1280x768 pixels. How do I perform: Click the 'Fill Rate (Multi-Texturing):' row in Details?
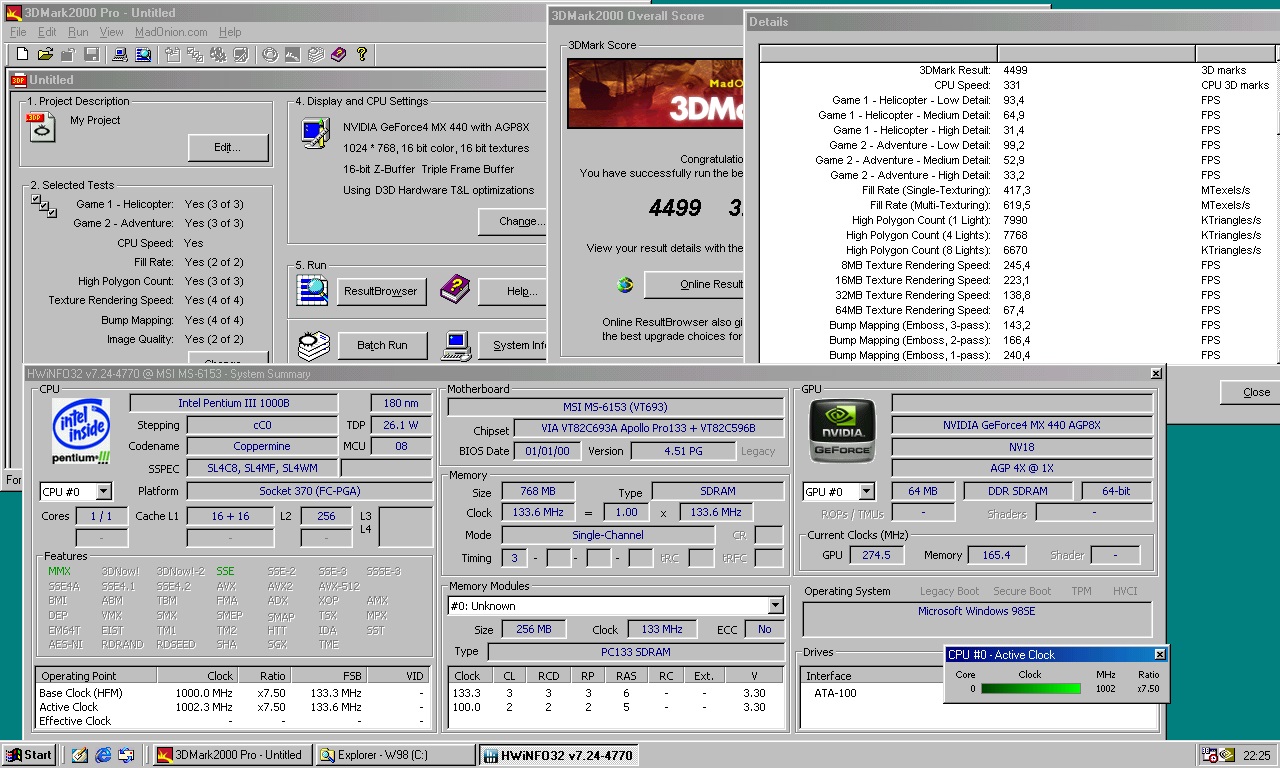(x=1017, y=205)
